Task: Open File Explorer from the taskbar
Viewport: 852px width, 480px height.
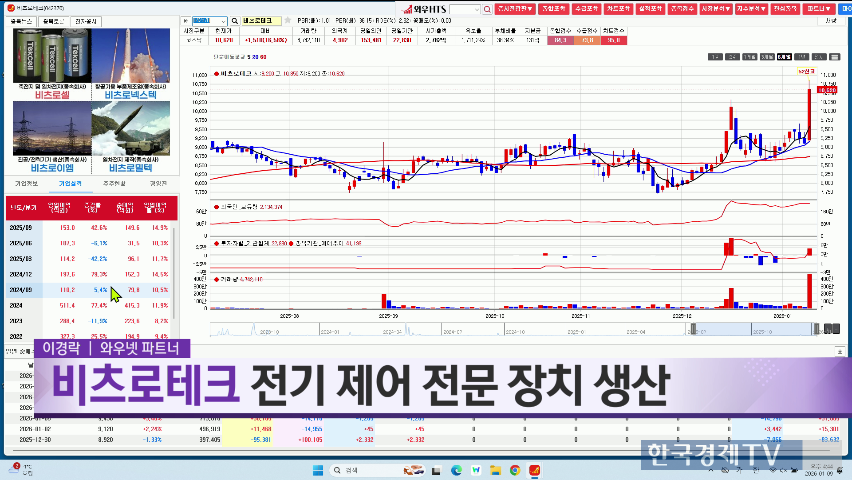Action: (x=496, y=469)
